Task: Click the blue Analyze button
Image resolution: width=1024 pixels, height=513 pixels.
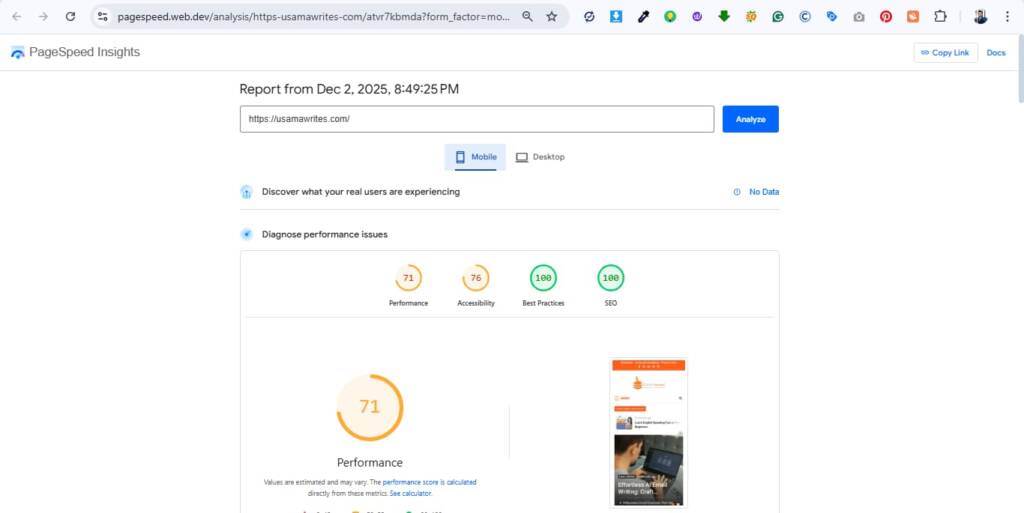Action: click(x=750, y=119)
